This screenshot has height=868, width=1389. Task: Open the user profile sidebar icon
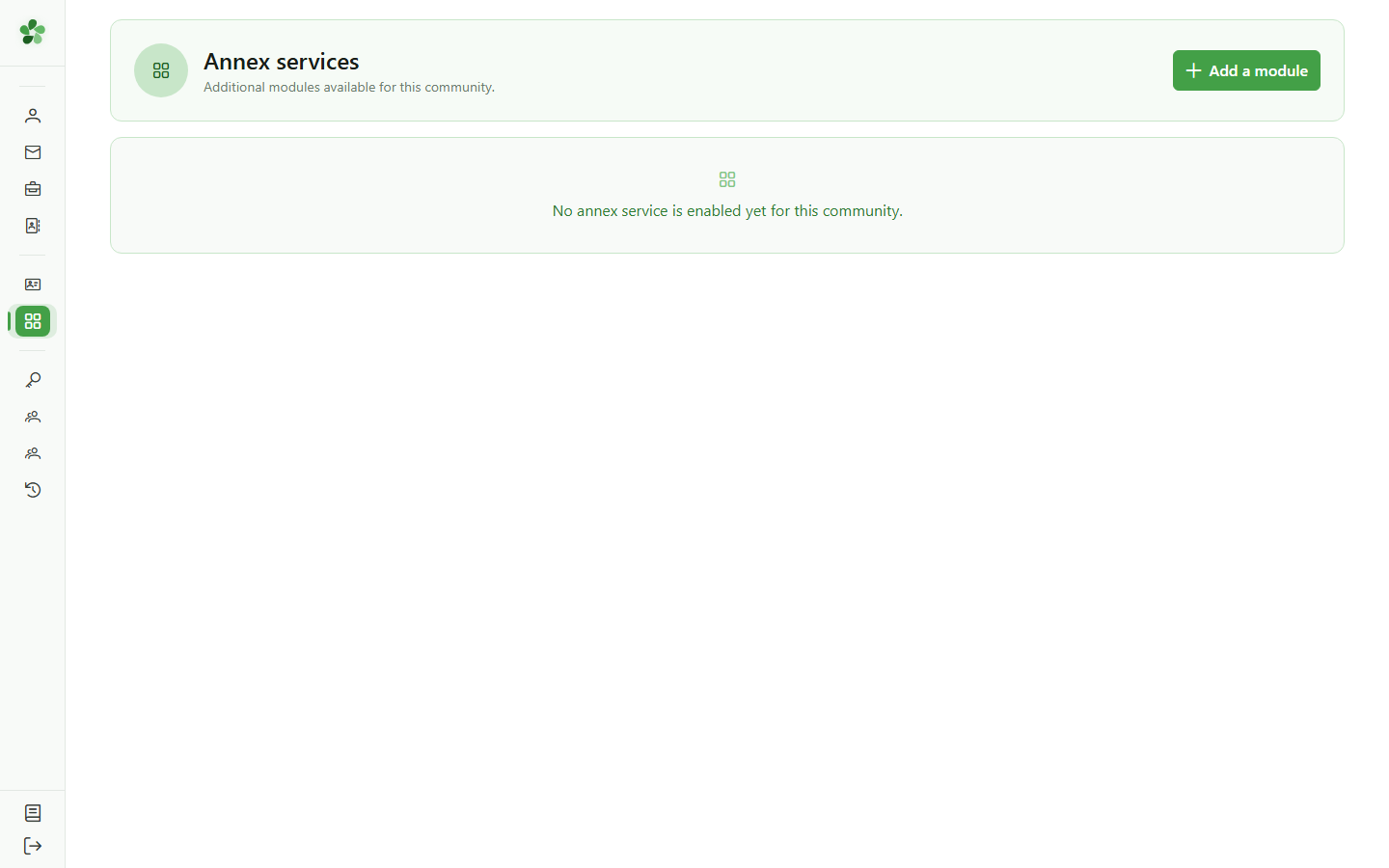(x=33, y=116)
